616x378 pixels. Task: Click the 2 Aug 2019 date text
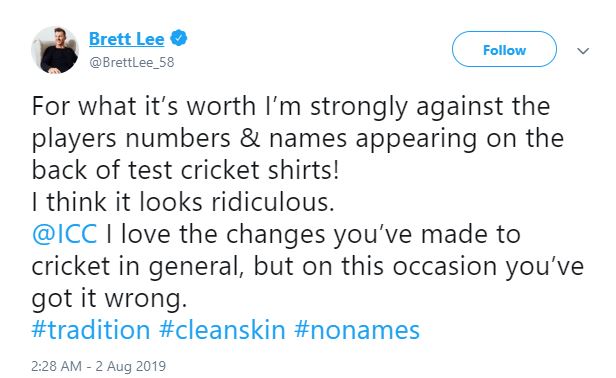(130, 366)
